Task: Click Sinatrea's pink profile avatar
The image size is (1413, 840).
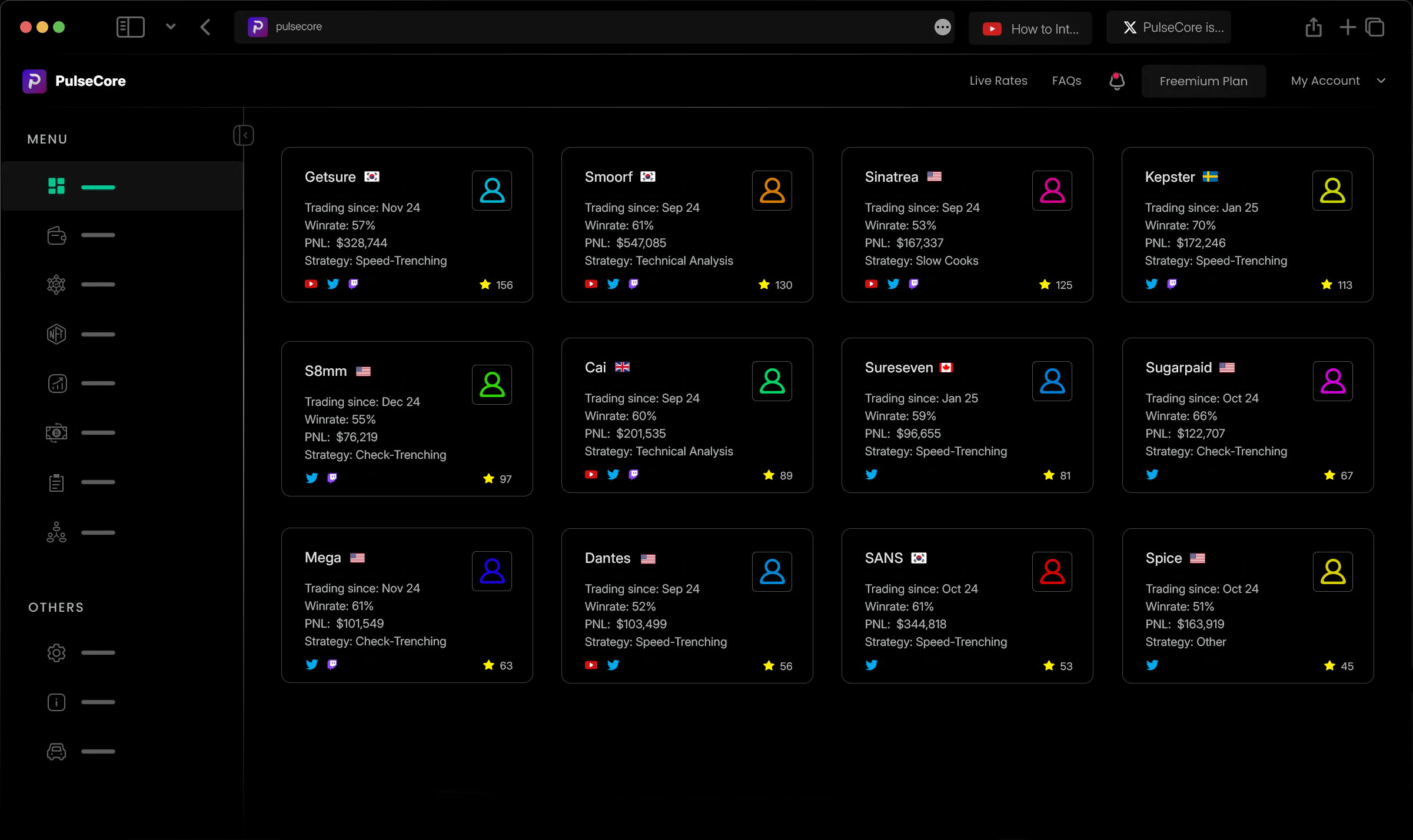Action: (x=1052, y=191)
